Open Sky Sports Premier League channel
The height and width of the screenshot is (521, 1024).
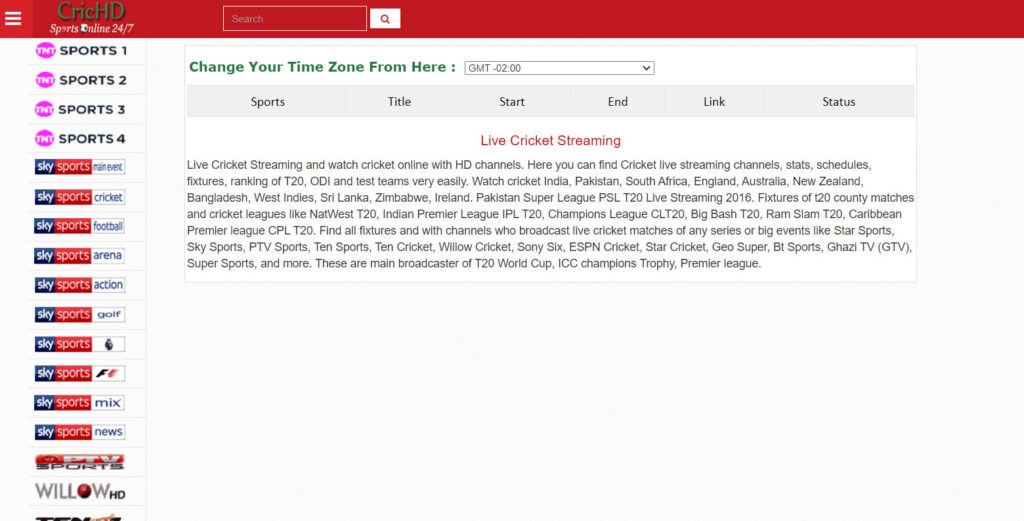80,343
